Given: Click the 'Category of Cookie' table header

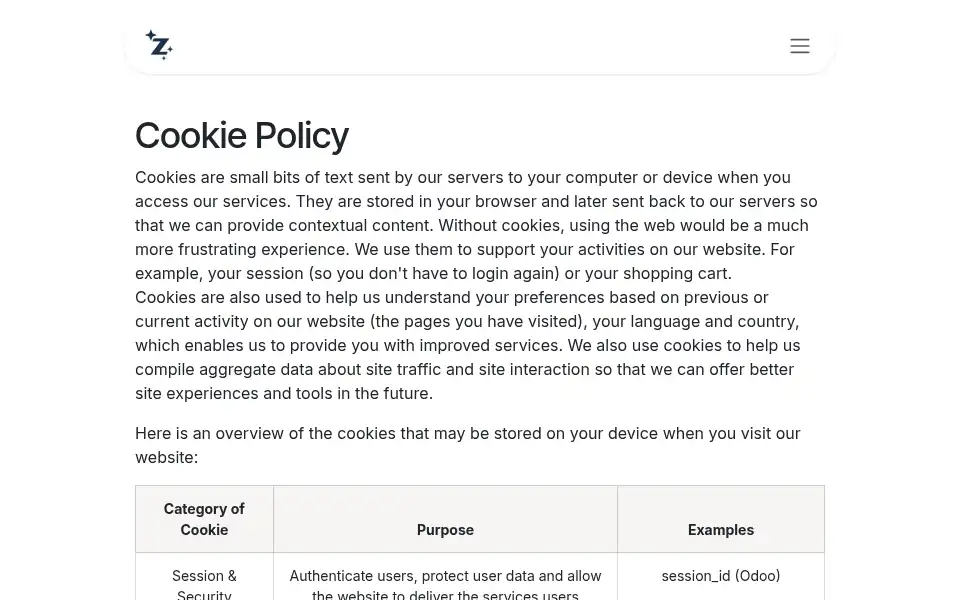Looking at the screenshot, I should [204, 519].
